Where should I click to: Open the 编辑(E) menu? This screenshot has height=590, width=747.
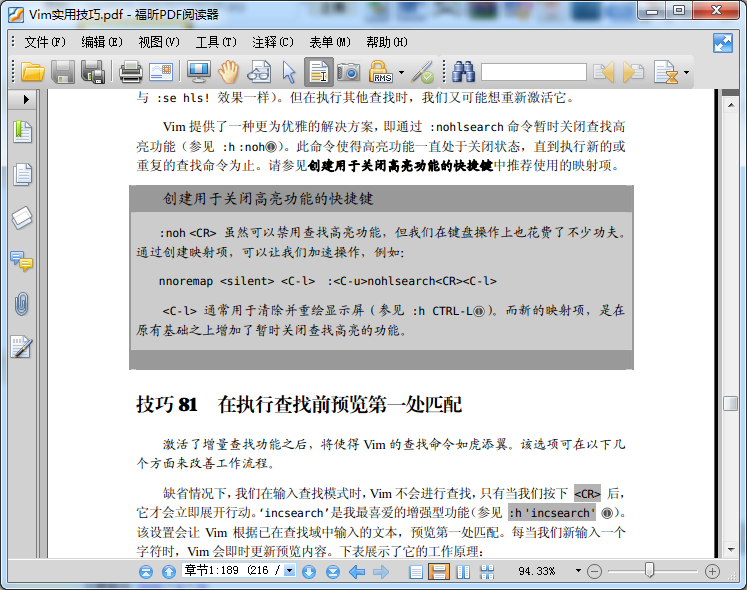pyautogui.click(x=102, y=42)
